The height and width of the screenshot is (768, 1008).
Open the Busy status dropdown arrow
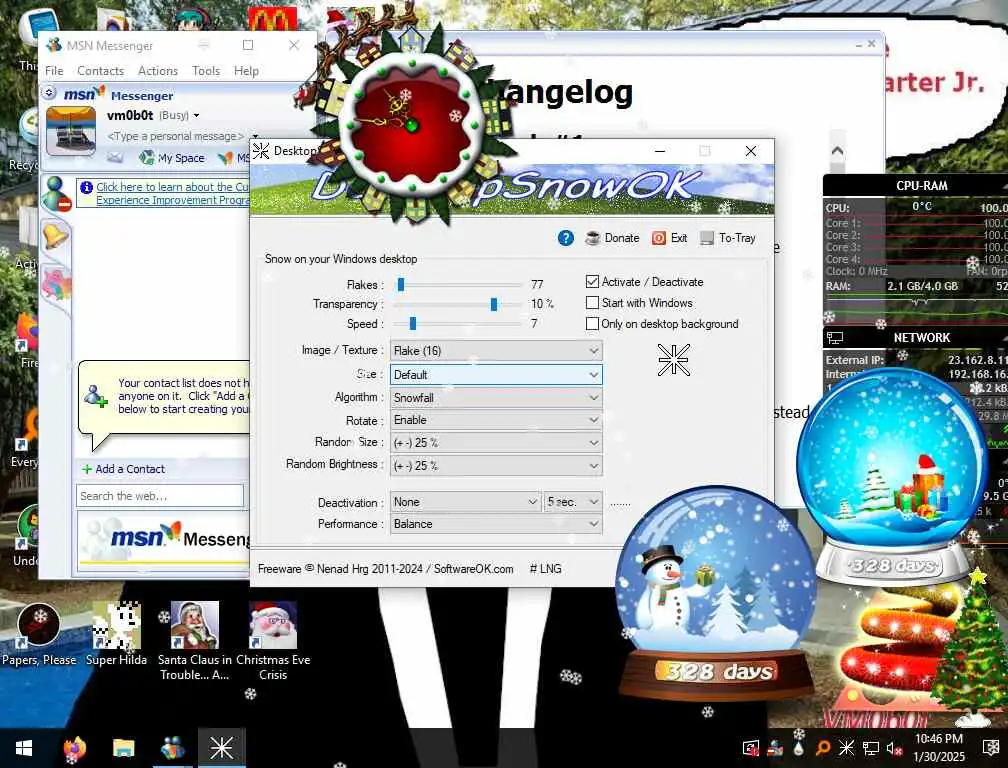tap(196, 116)
